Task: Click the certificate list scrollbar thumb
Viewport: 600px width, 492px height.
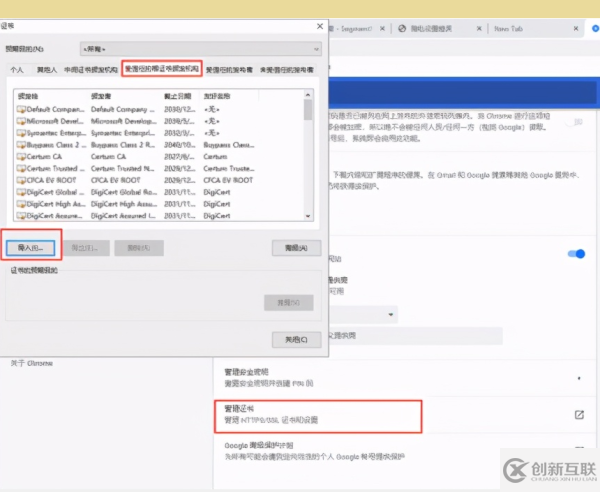Action: coord(308,110)
